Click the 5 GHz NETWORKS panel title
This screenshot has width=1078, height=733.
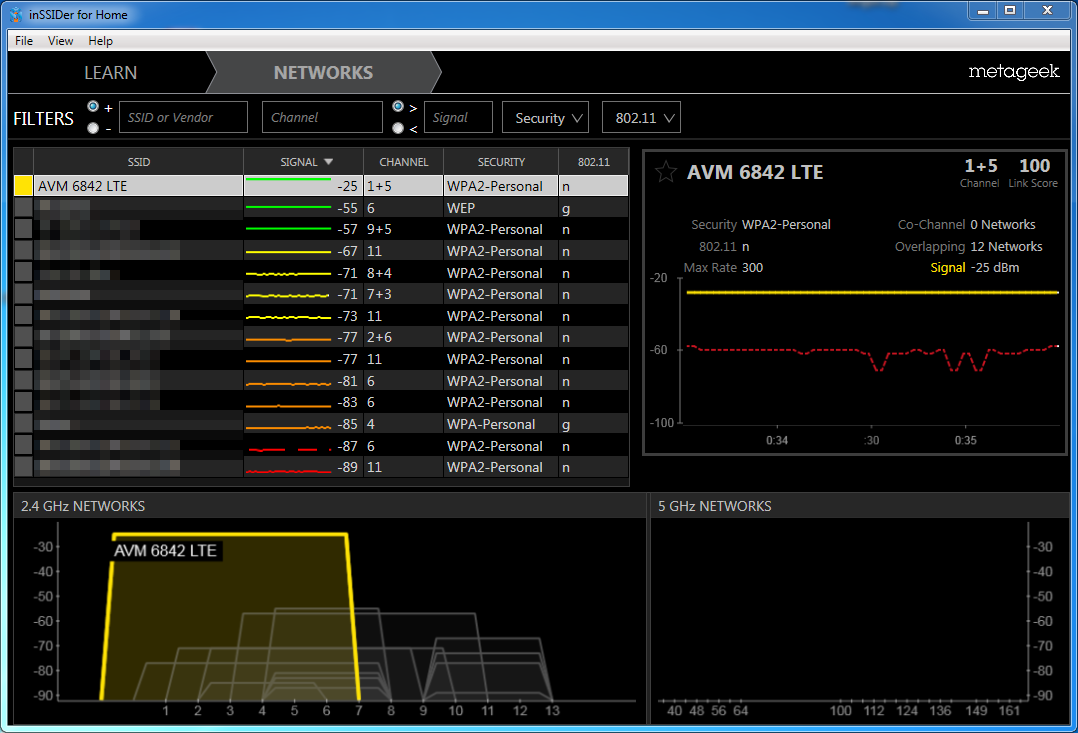coord(714,506)
